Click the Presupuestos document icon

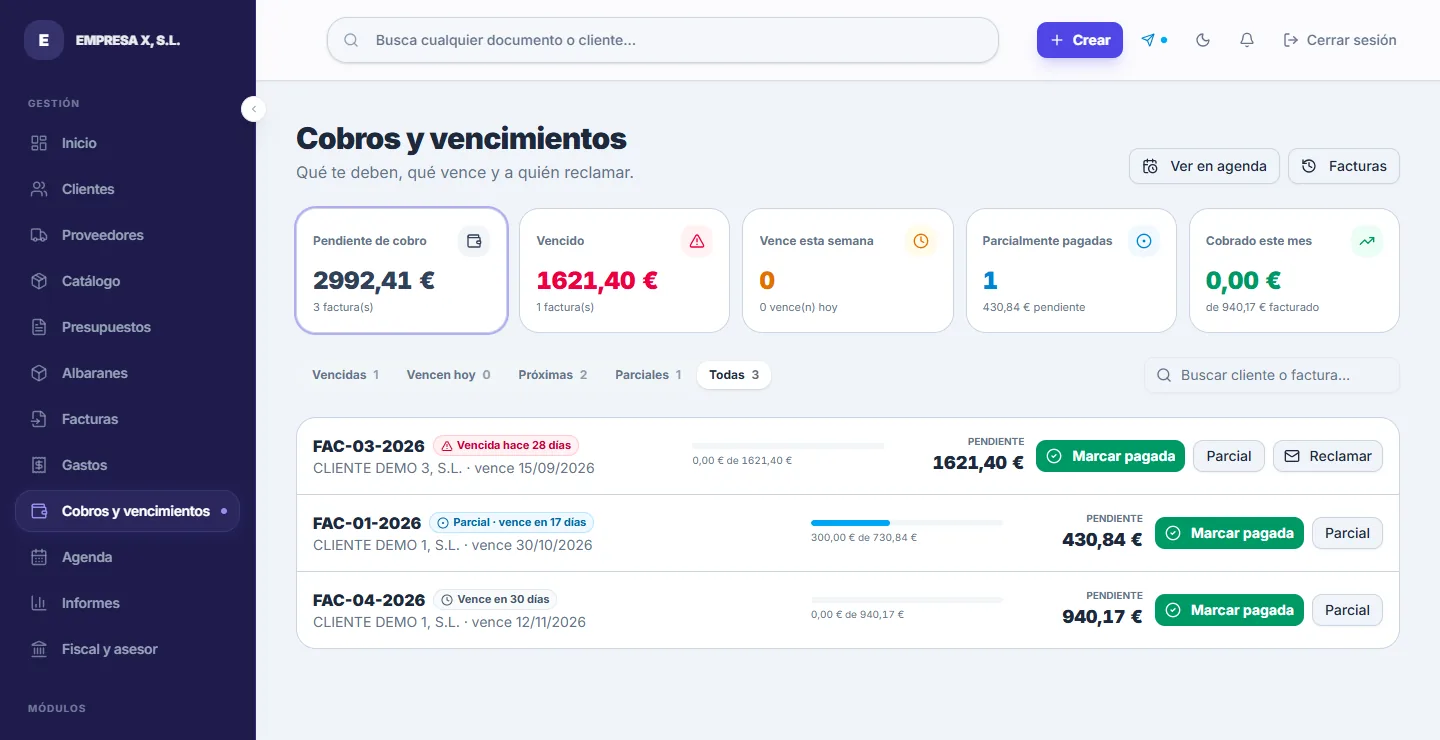pyautogui.click(x=39, y=327)
